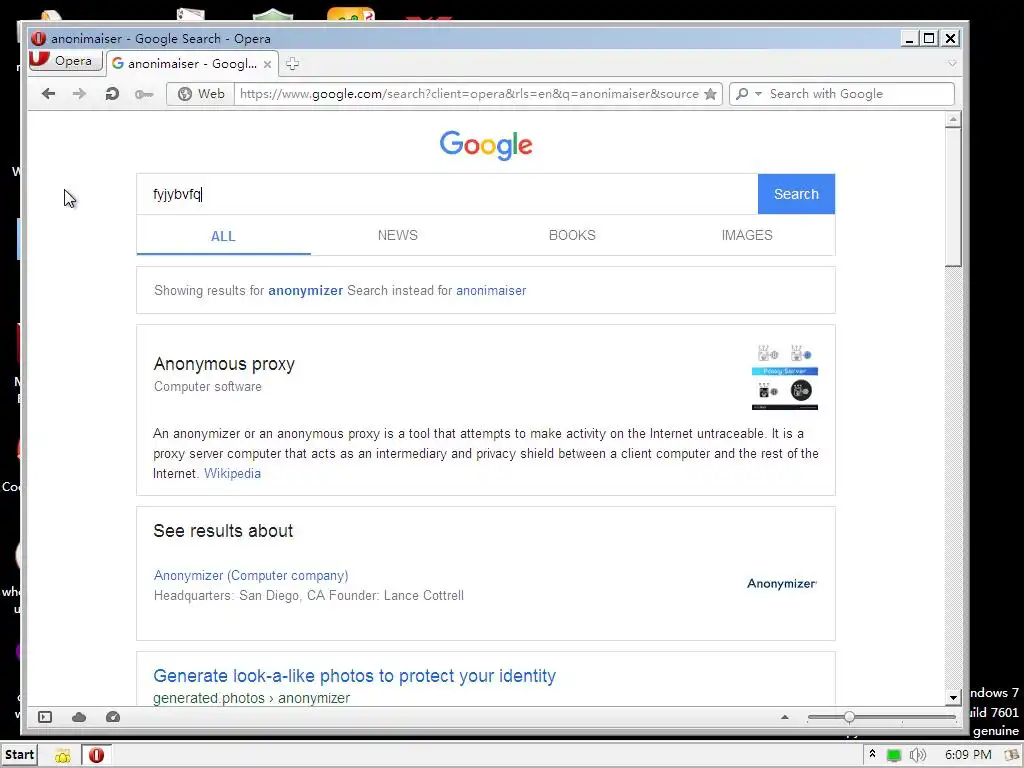Open the Opera main menu button
Viewport: 1024px width, 768px height.
(66, 61)
